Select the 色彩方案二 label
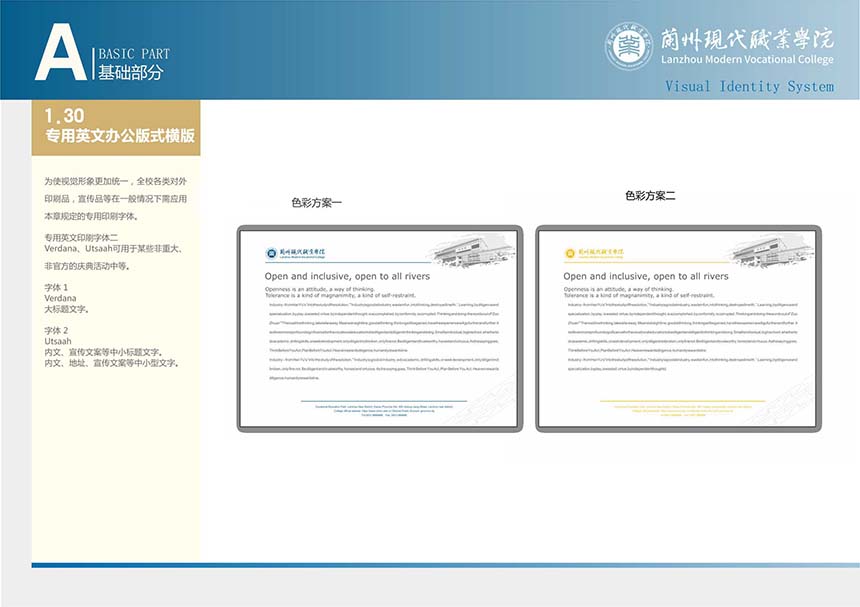860x607 pixels. pos(650,196)
